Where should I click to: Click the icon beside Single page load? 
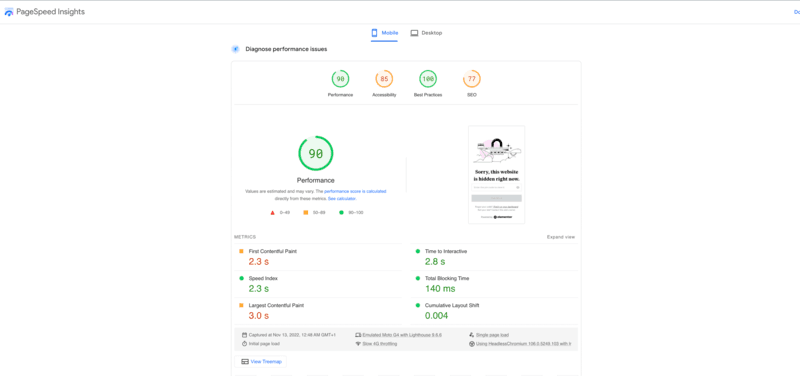click(471, 335)
